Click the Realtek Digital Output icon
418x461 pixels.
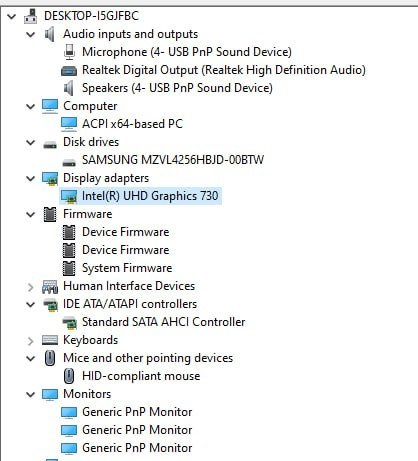click(69, 70)
